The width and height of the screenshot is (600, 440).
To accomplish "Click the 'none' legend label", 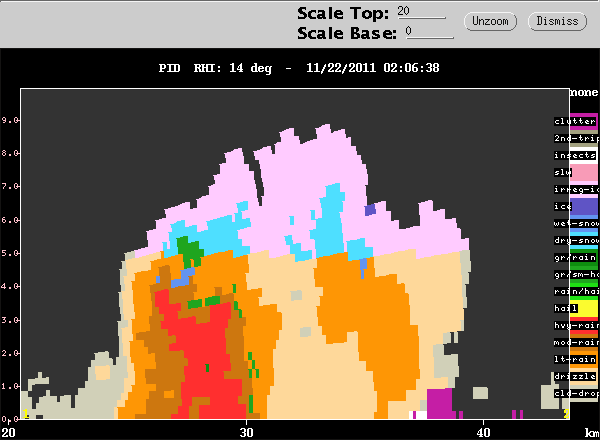I will [x=584, y=92].
